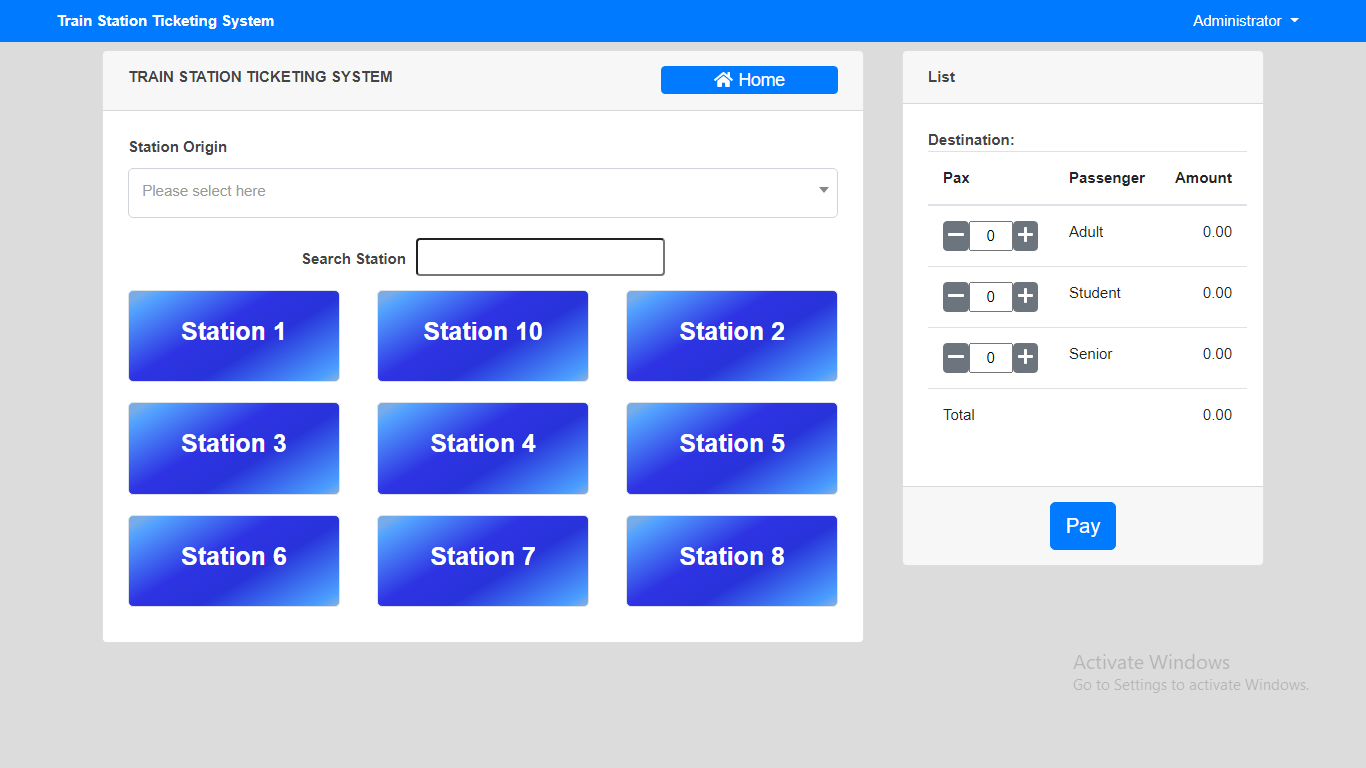Select Station 7 as destination
Viewport: 1366px width, 768px height.
click(x=483, y=561)
